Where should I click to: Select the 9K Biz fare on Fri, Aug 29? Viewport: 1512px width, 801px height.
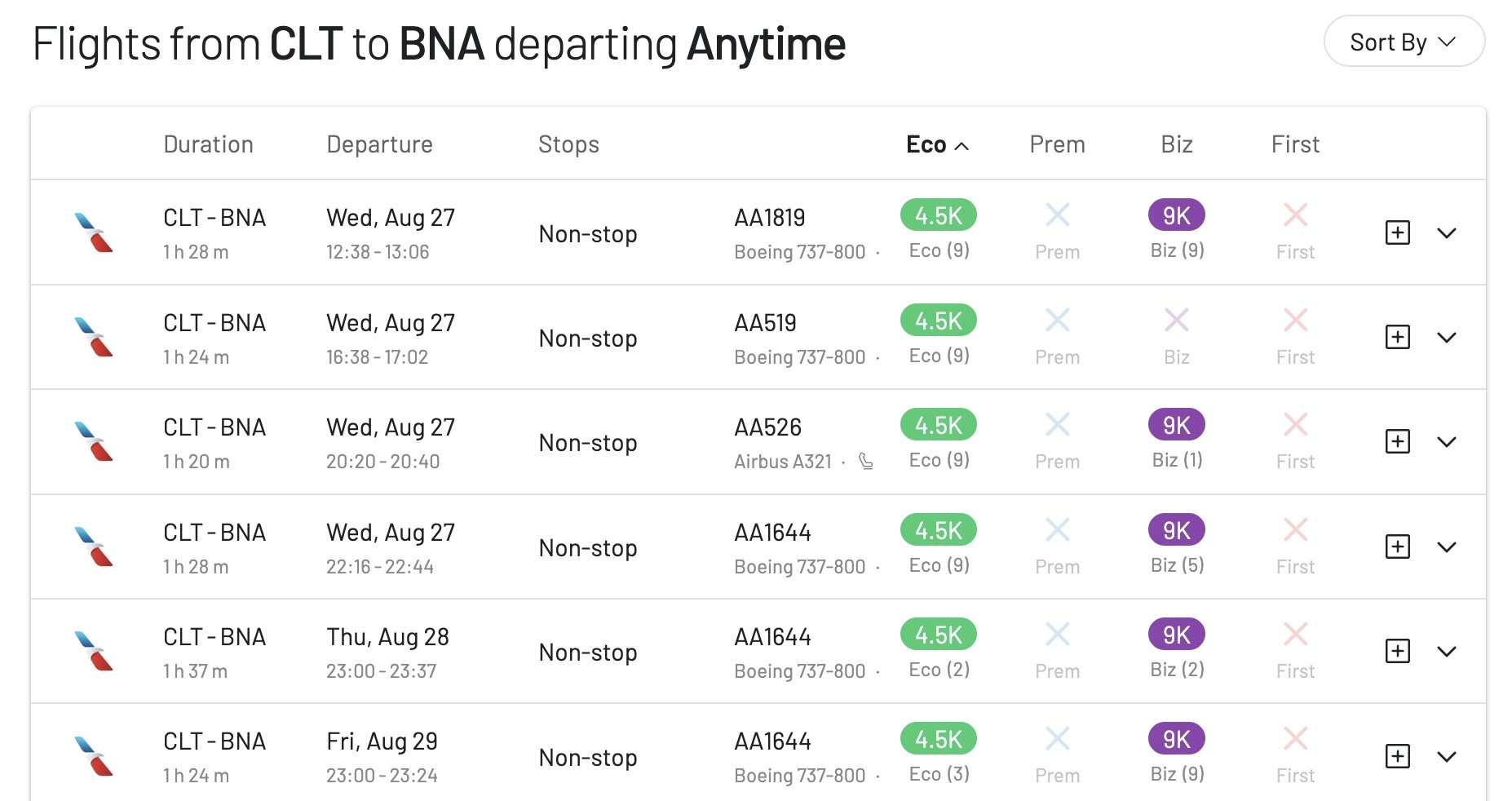(1176, 739)
